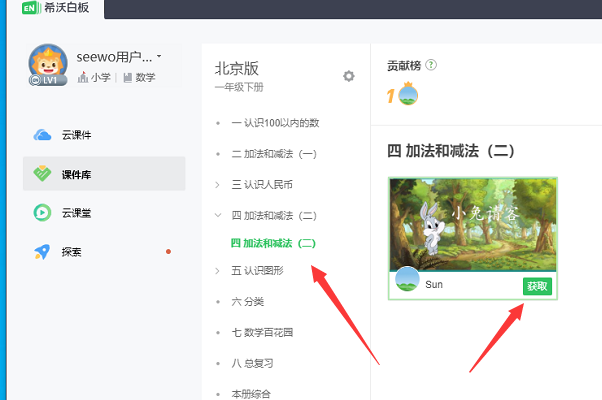Collapse chapter 四 加法和减法（二） chevron
This screenshot has height=400, width=602.
click(x=218, y=215)
